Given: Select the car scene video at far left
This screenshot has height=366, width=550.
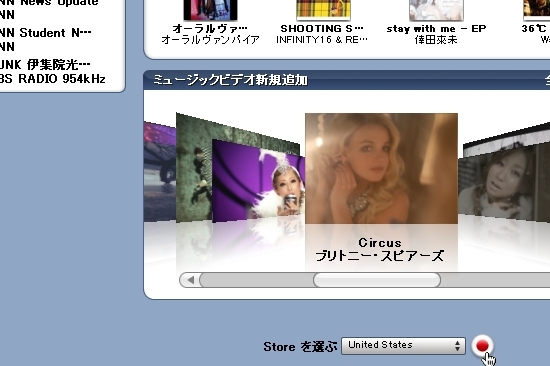Looking at the screenshot, I should pos(160,172).
